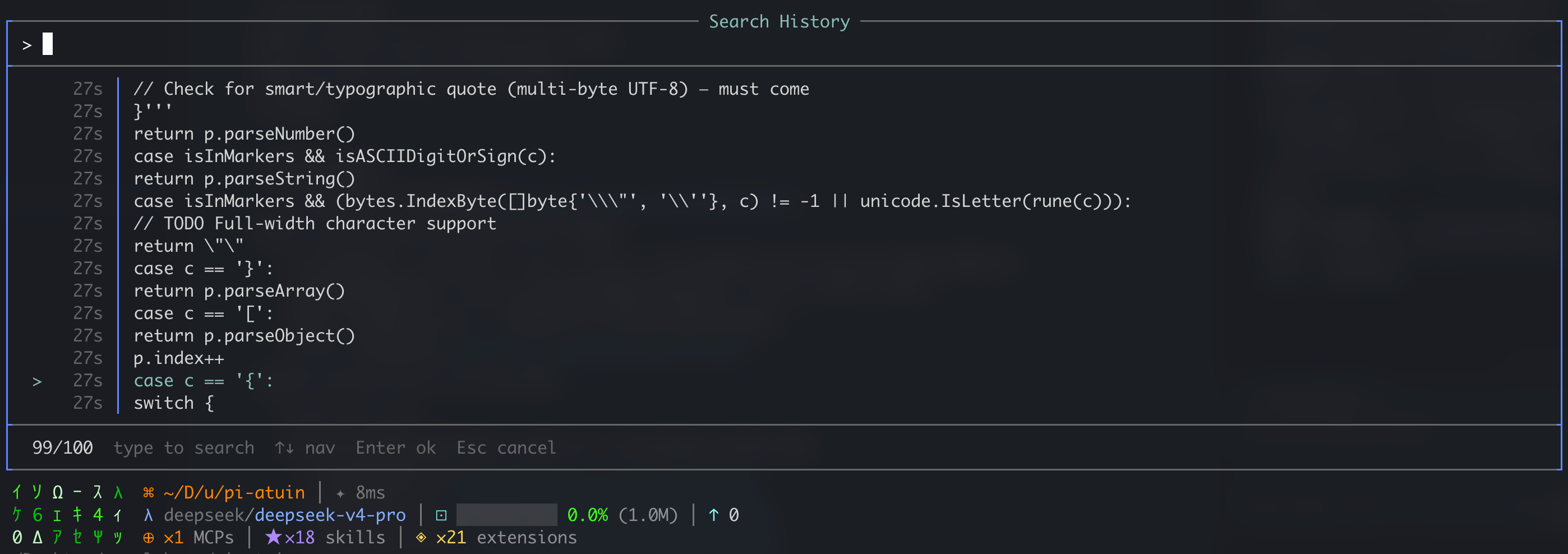Click the purple star skills icon
Image resolution: width=1568 pixels, height=554 pixels.
coord(274,537)
